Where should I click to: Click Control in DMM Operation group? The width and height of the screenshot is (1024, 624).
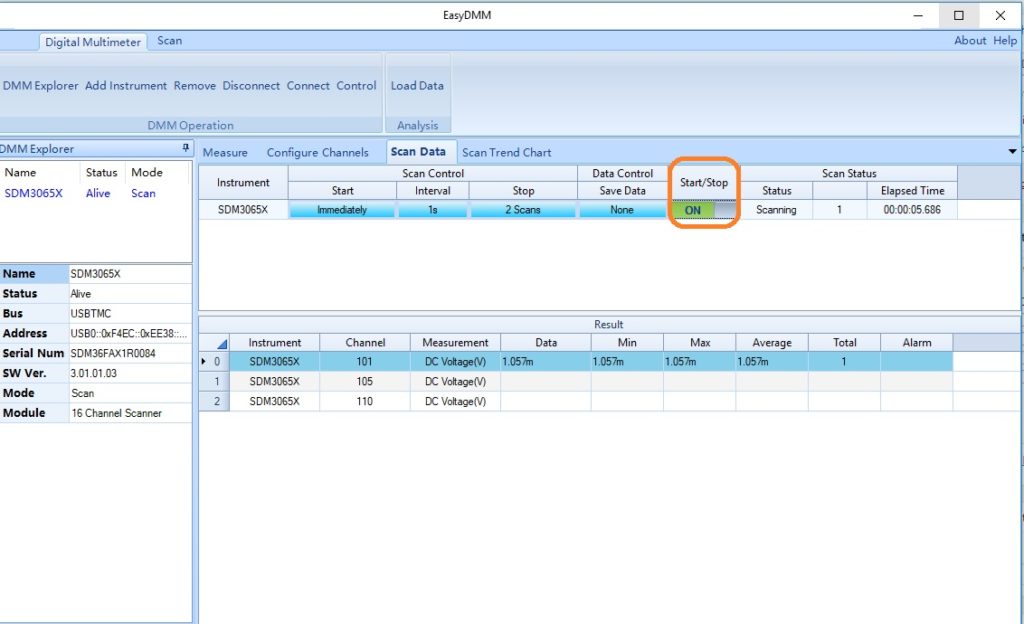(356, 86)
